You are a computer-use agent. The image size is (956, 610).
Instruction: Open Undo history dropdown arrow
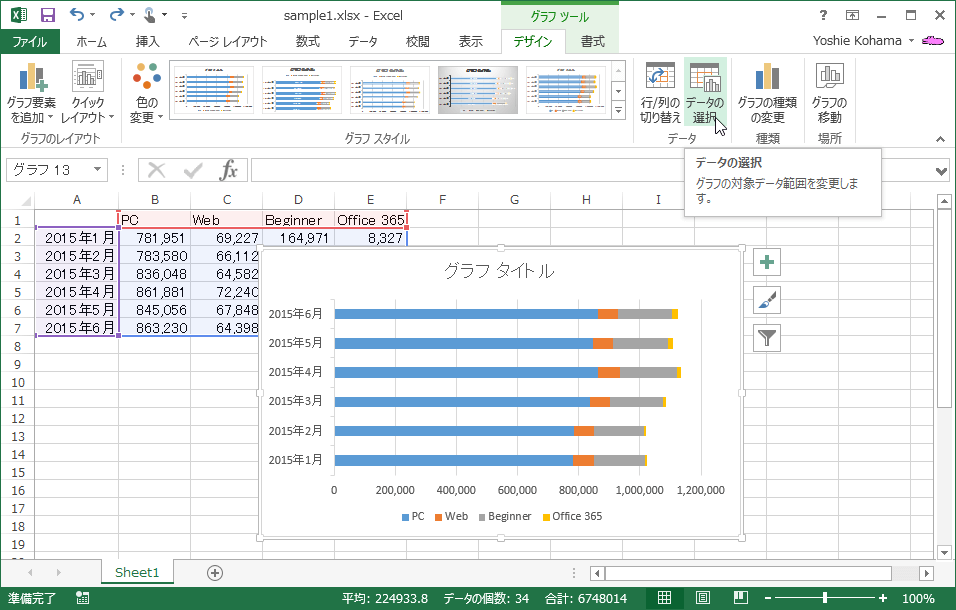click(x=93, y=15)
